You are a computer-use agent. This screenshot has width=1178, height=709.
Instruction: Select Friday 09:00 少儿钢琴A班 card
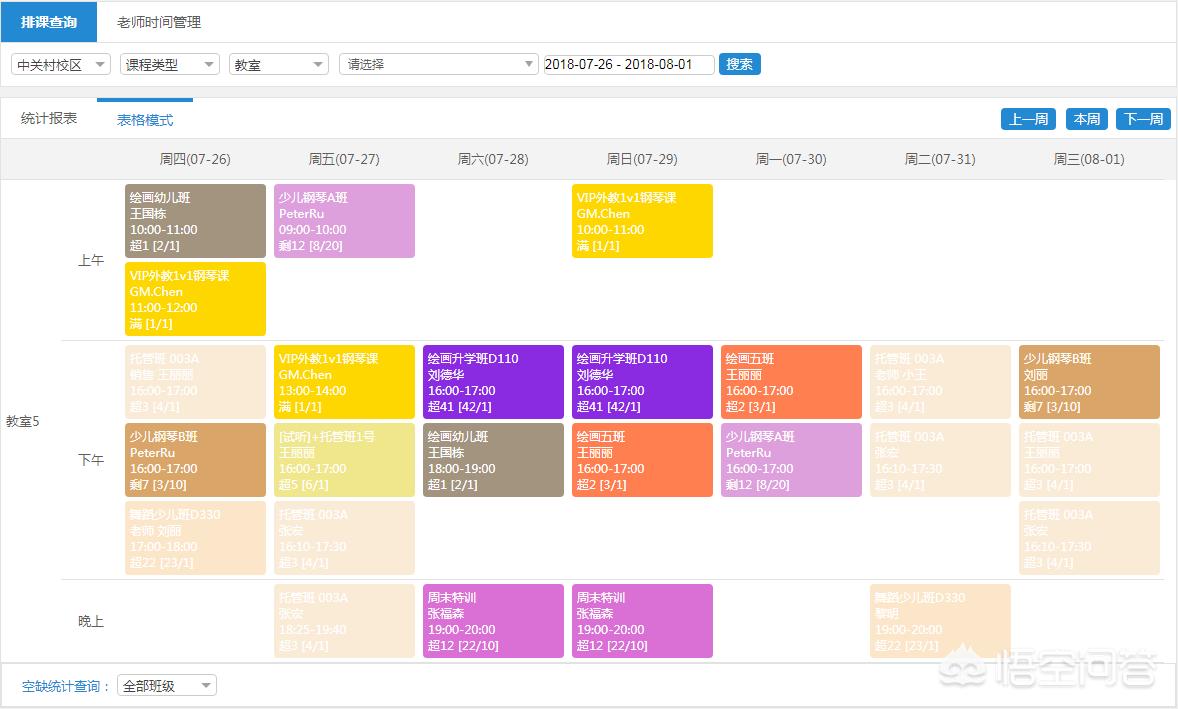coord(344,221)
